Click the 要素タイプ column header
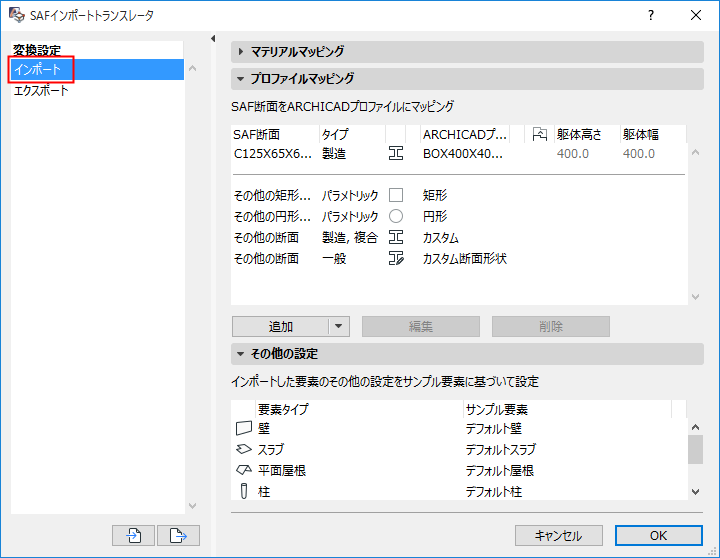Viewport: 720px width, 558px height. click(x=360, y=409)
